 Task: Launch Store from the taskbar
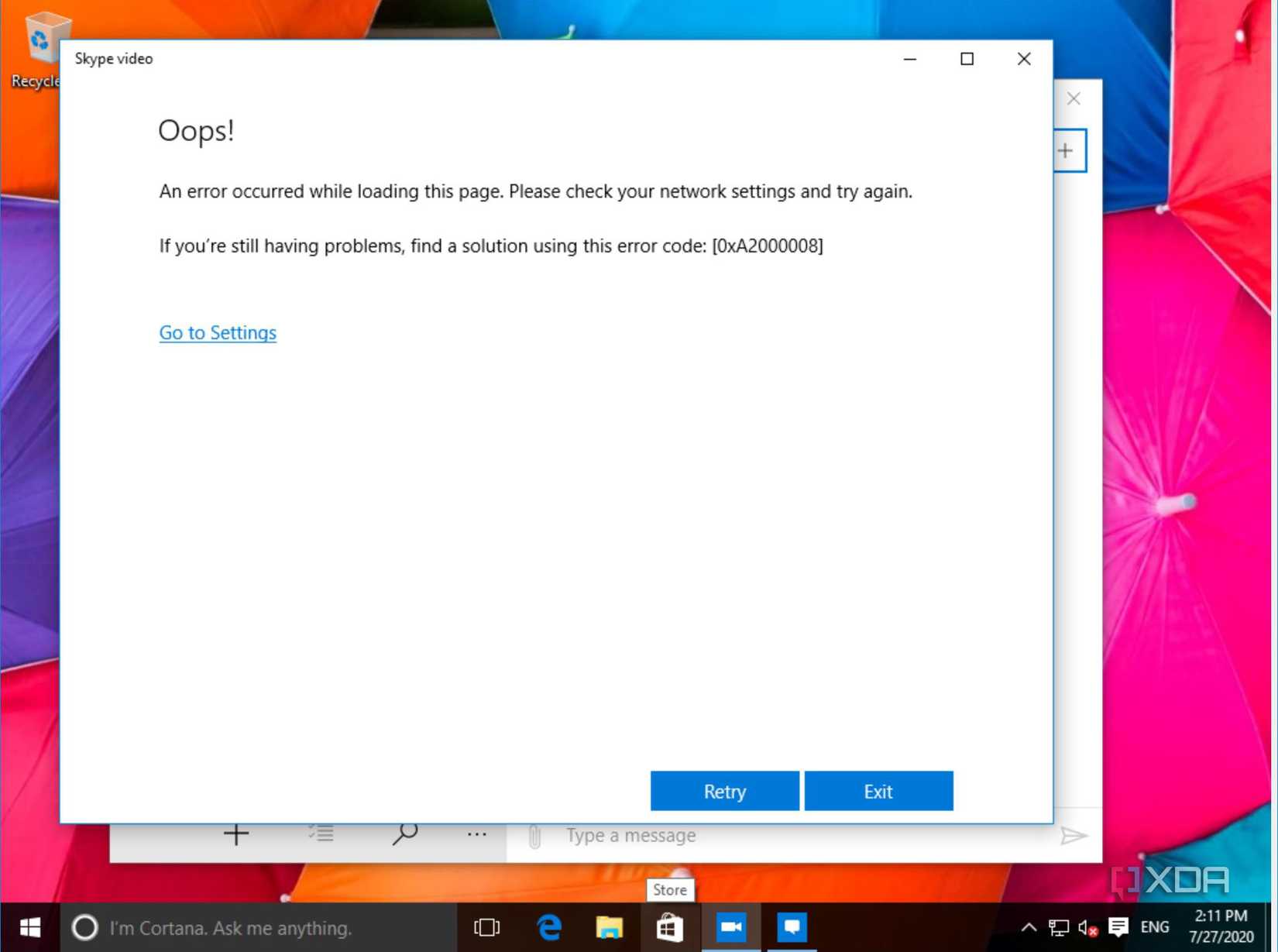670,927
